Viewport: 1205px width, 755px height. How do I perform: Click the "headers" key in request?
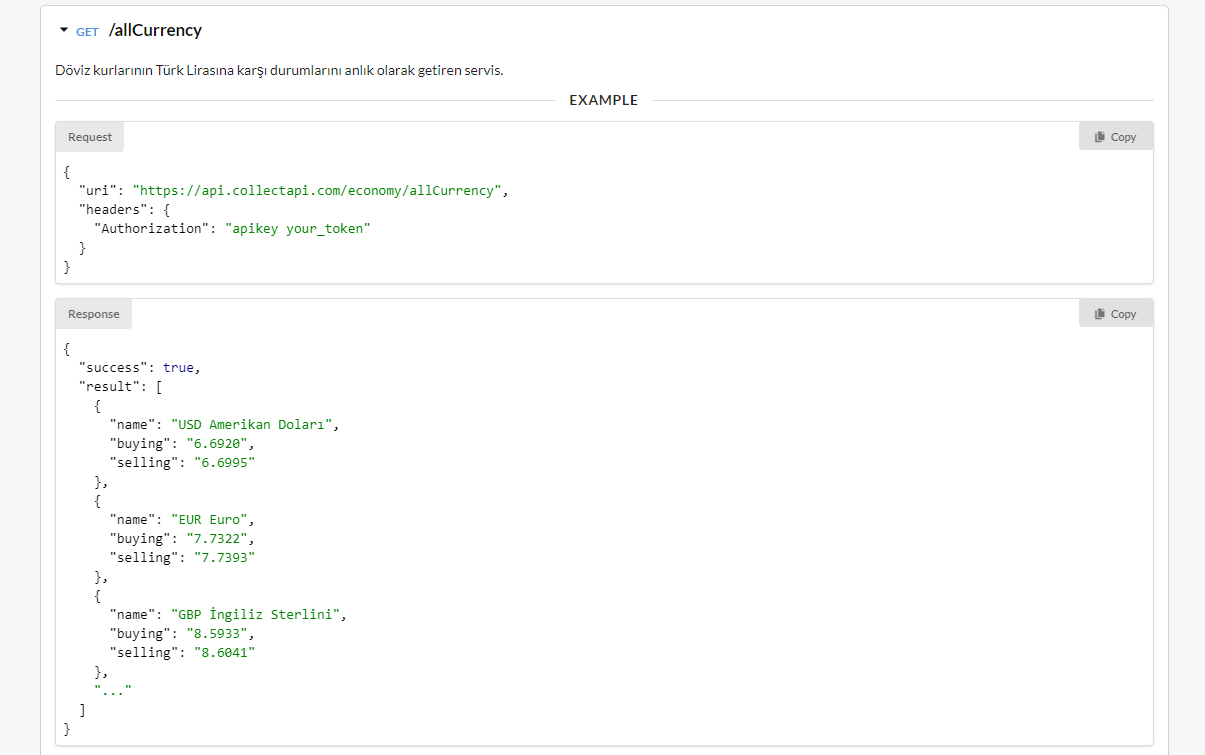tap(113, 209)
